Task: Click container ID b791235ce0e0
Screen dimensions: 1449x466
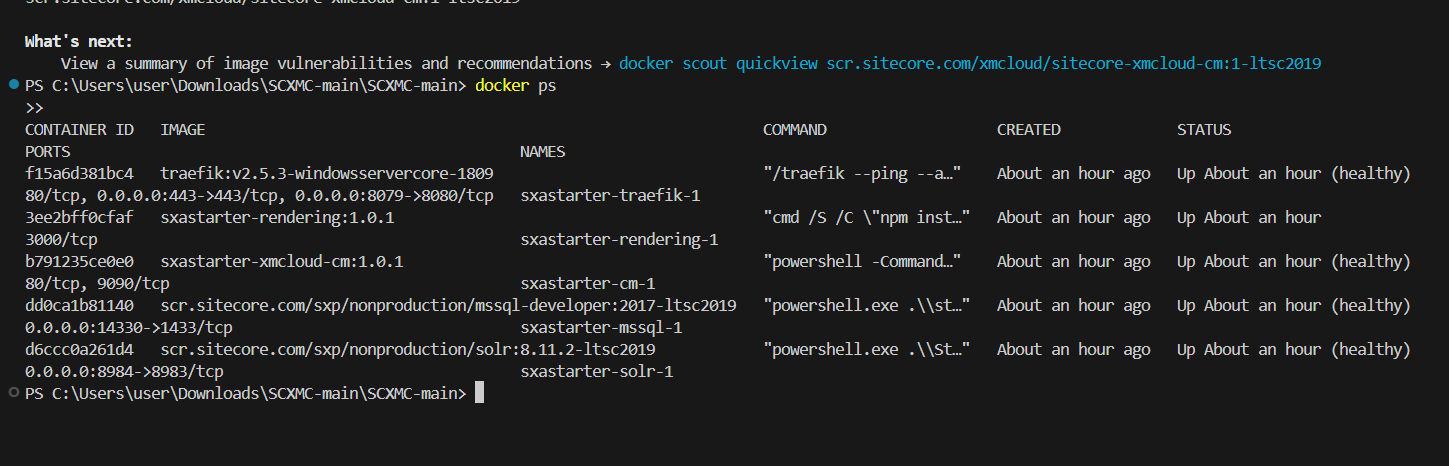Action: pos(79,262)
